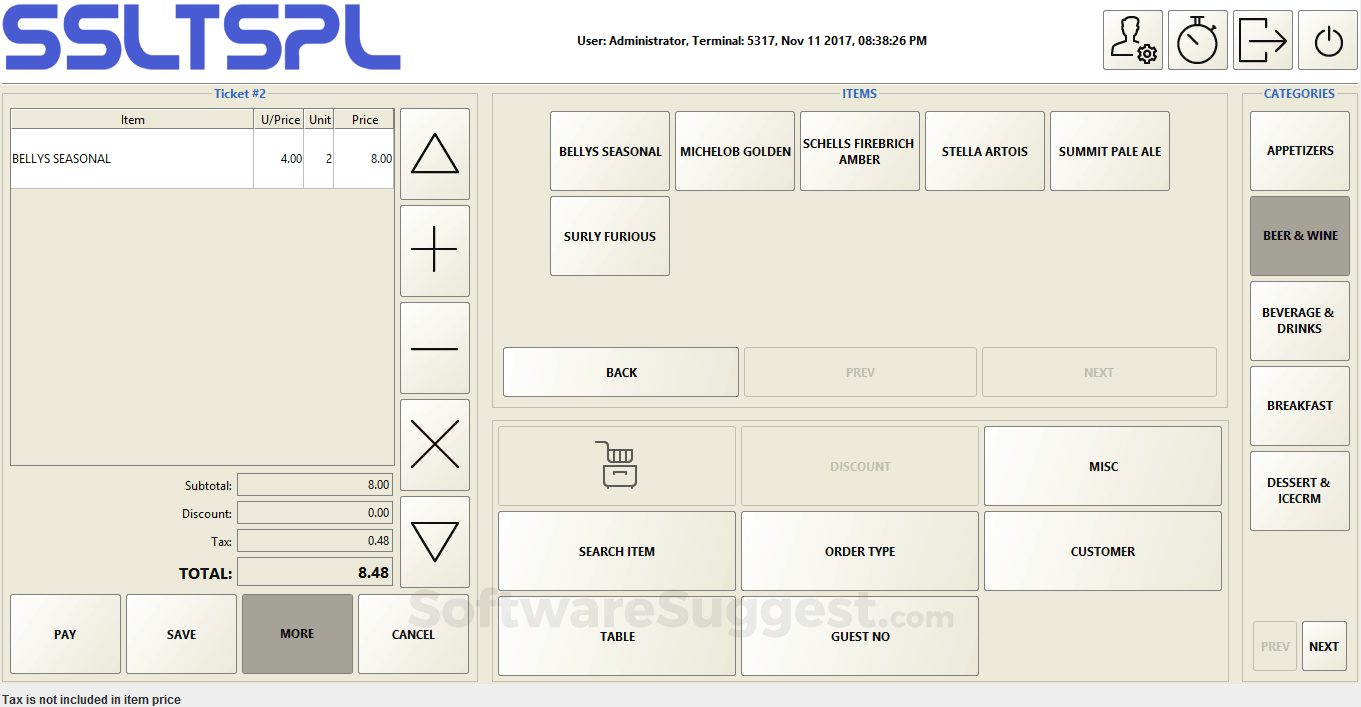Click the shopping cart icon
The image size is (1361, 707).
point(616,465)
